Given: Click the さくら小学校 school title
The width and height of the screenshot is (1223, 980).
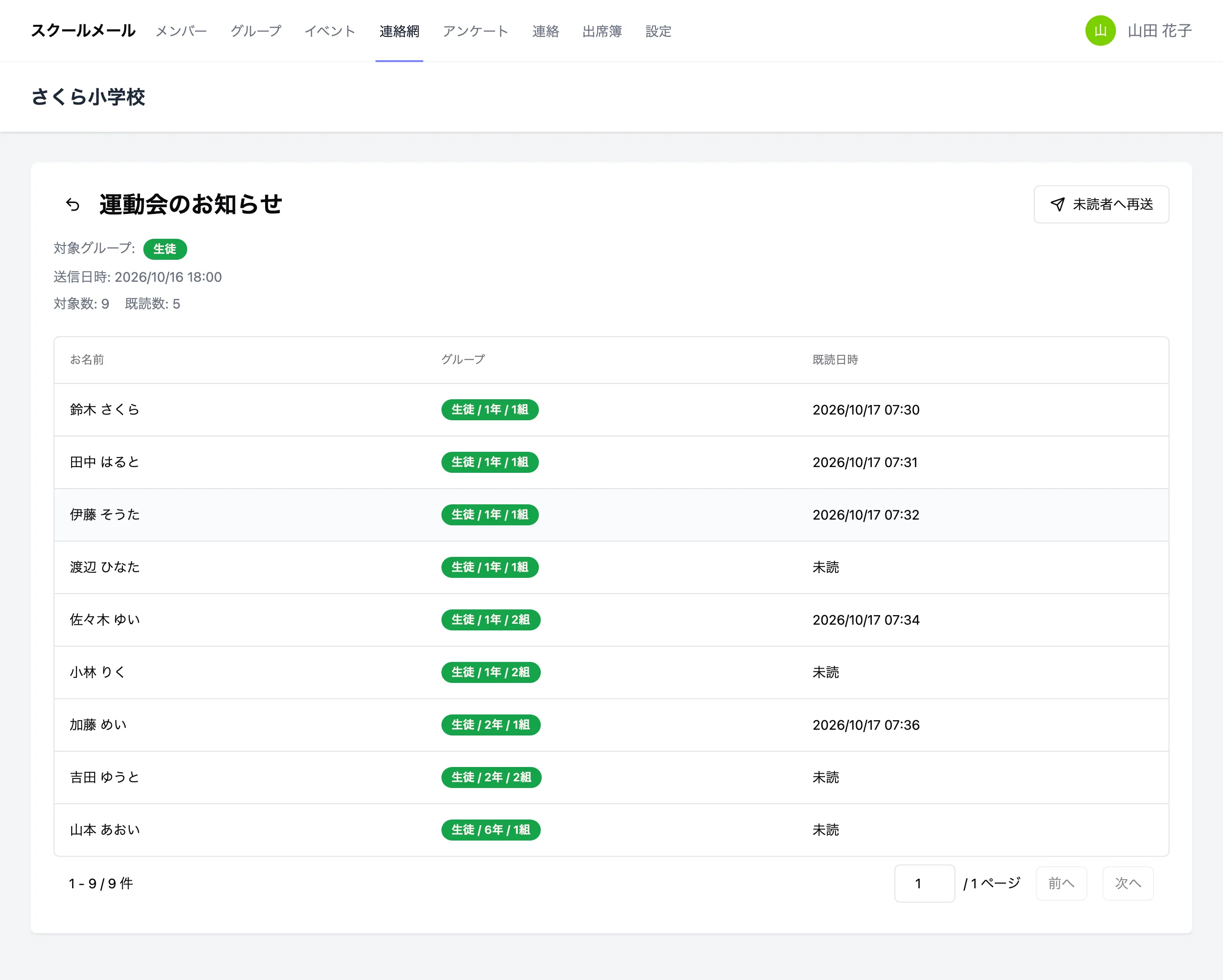Looking at the screenshot, I should (88, 97).
